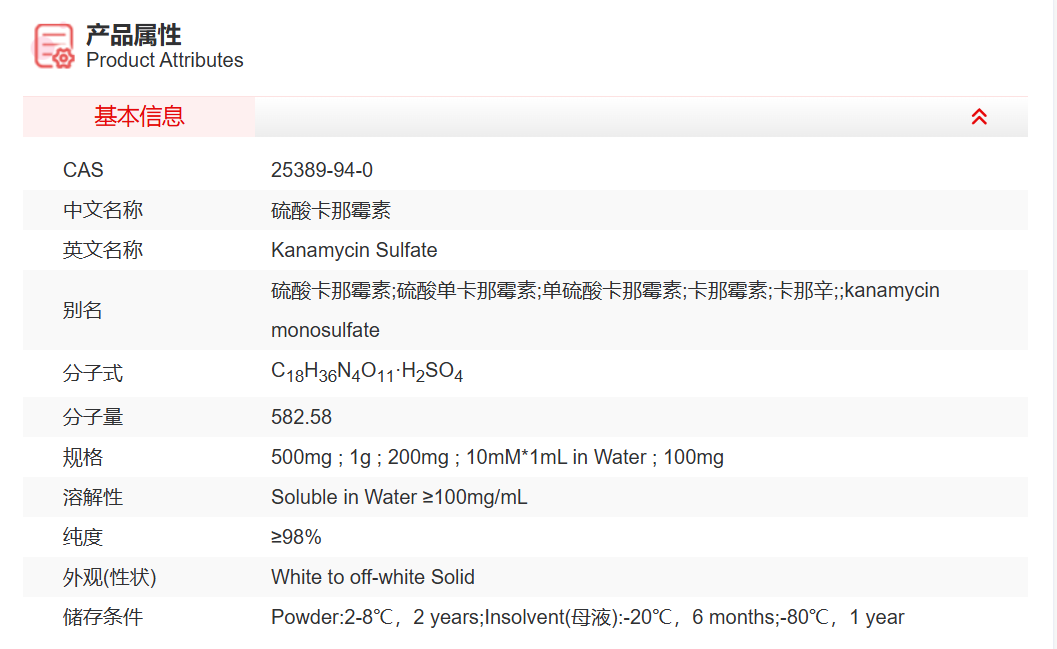The image size is (1057, 649).
Task: Click the molecular weight value 582.58
Action: pos(301,417)
